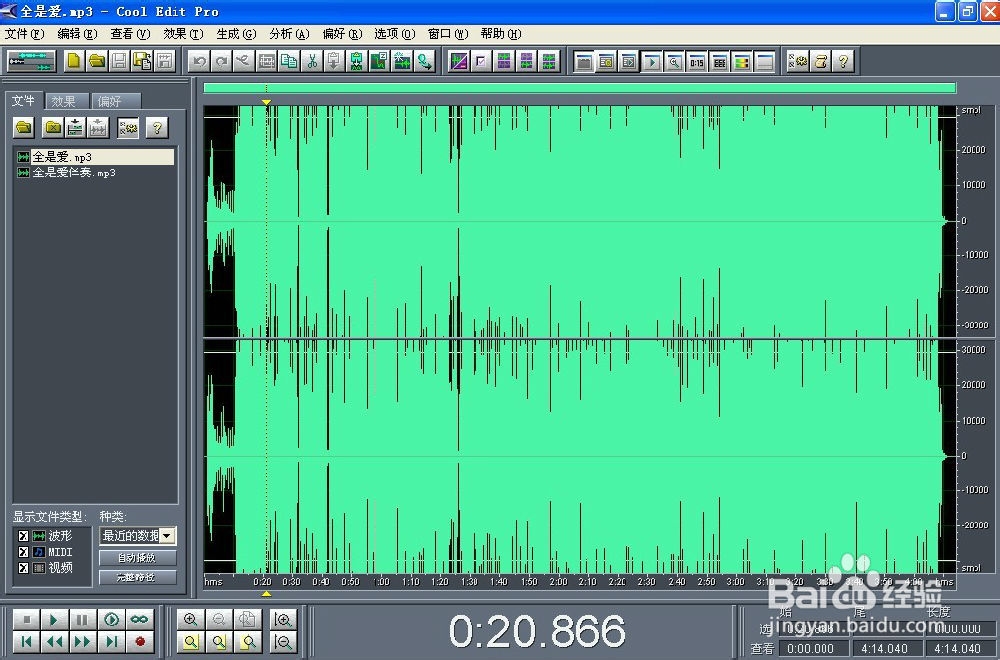Stop playback with the square stop button
The image size is (1000, 660).
click(26, 619)
